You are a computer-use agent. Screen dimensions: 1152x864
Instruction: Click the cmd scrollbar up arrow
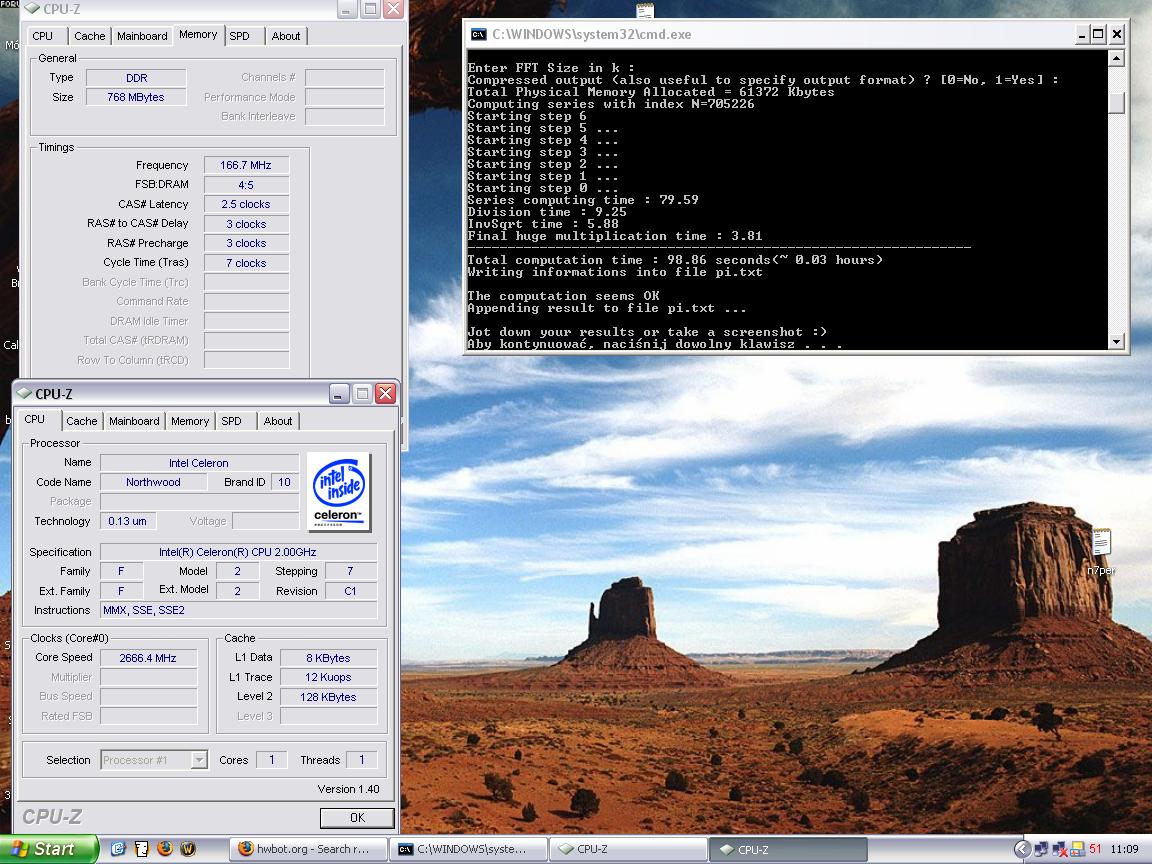[x=1116, y=58]
